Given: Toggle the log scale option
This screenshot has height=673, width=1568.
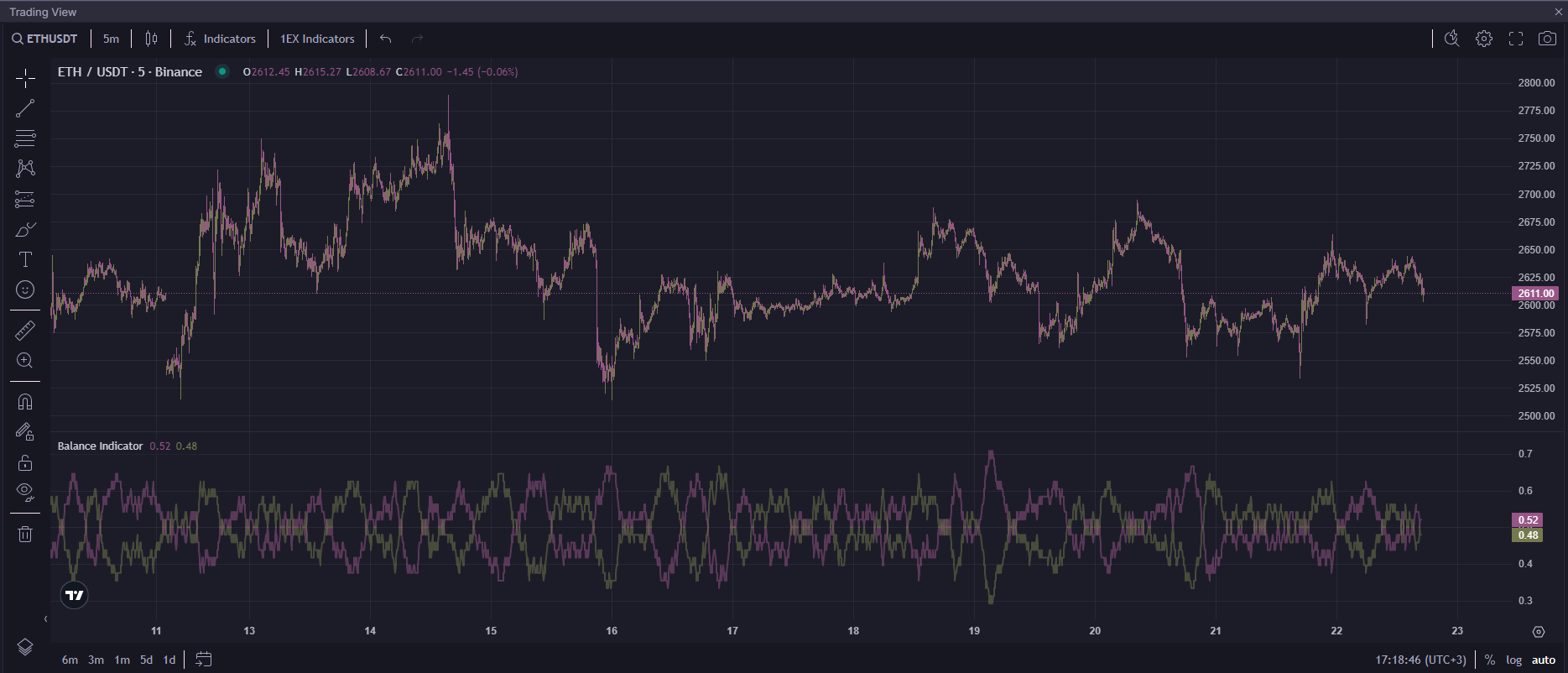Looking at the screenshot, I should coord(1513,660).
